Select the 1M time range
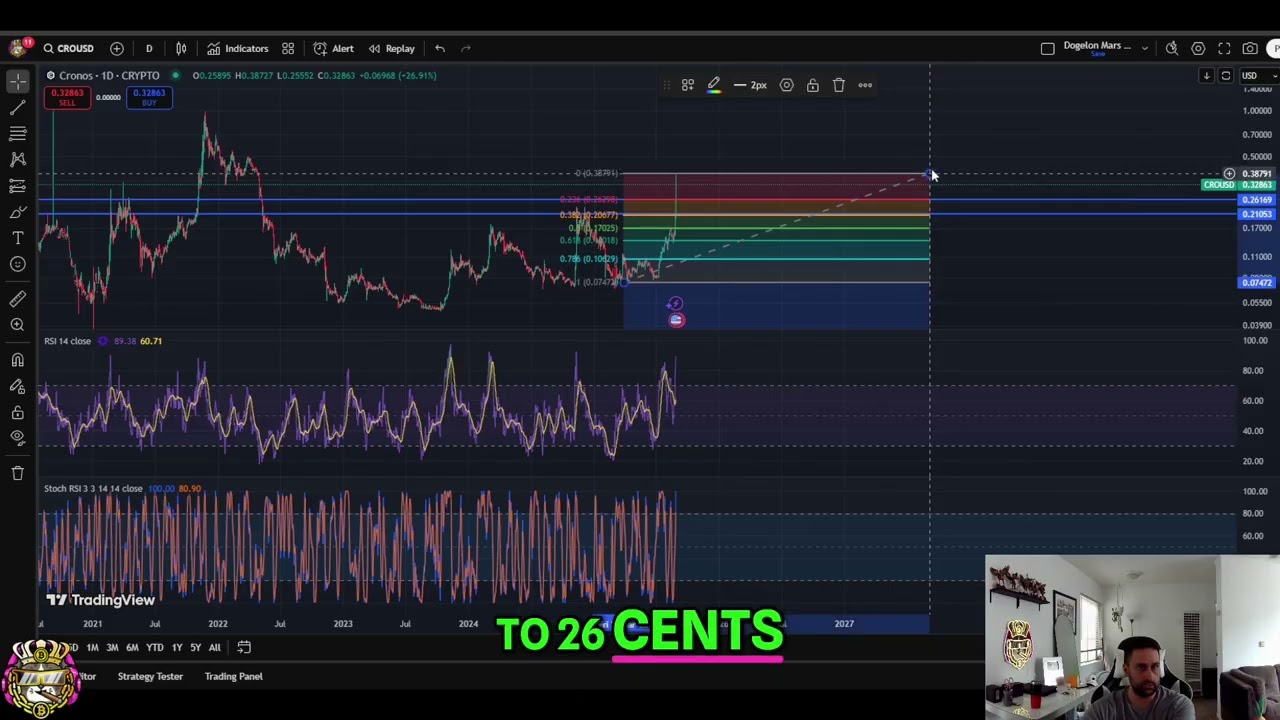Screen dimensions: 1280x720 [x=92, y=647]
